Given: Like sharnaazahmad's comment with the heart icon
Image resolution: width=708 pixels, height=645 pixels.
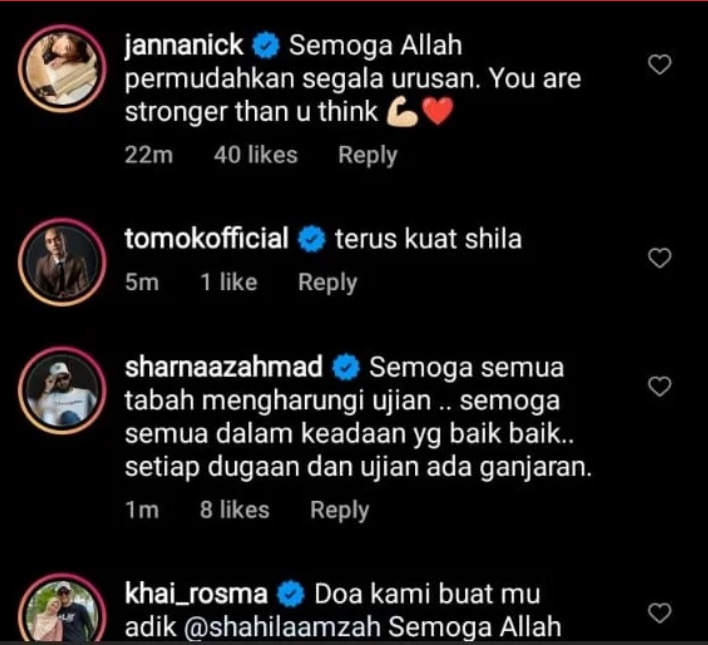Looking at the screenshot, I should tap(659, 386).
